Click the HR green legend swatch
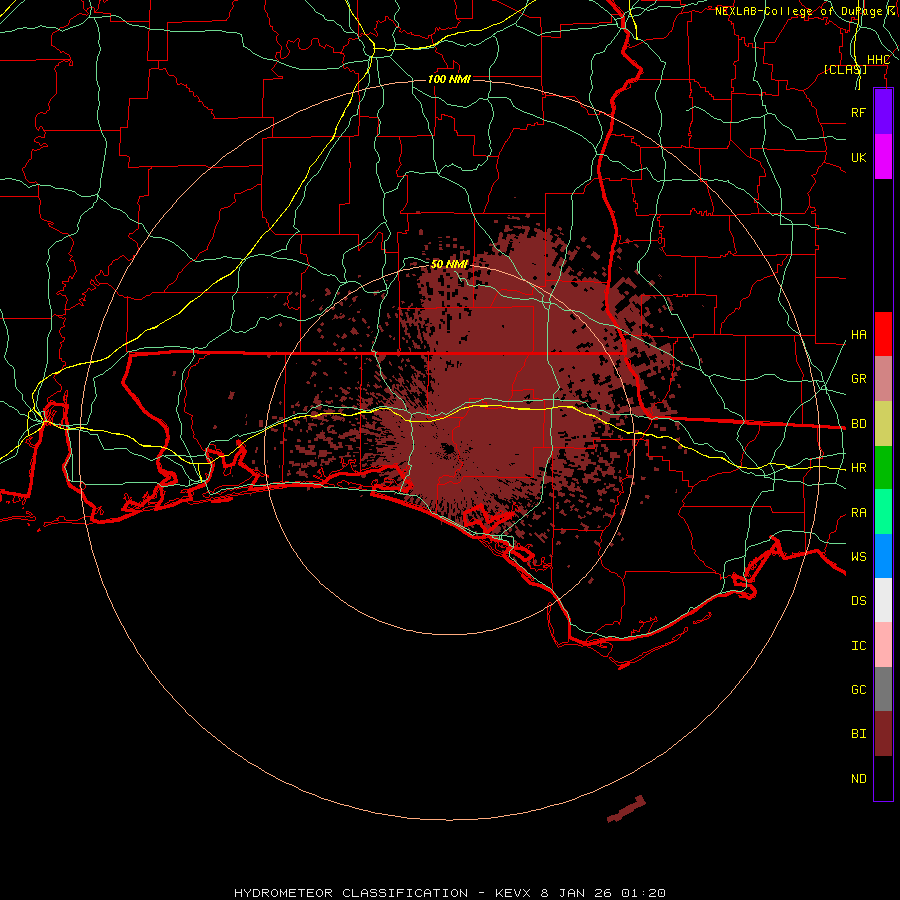 883,467
